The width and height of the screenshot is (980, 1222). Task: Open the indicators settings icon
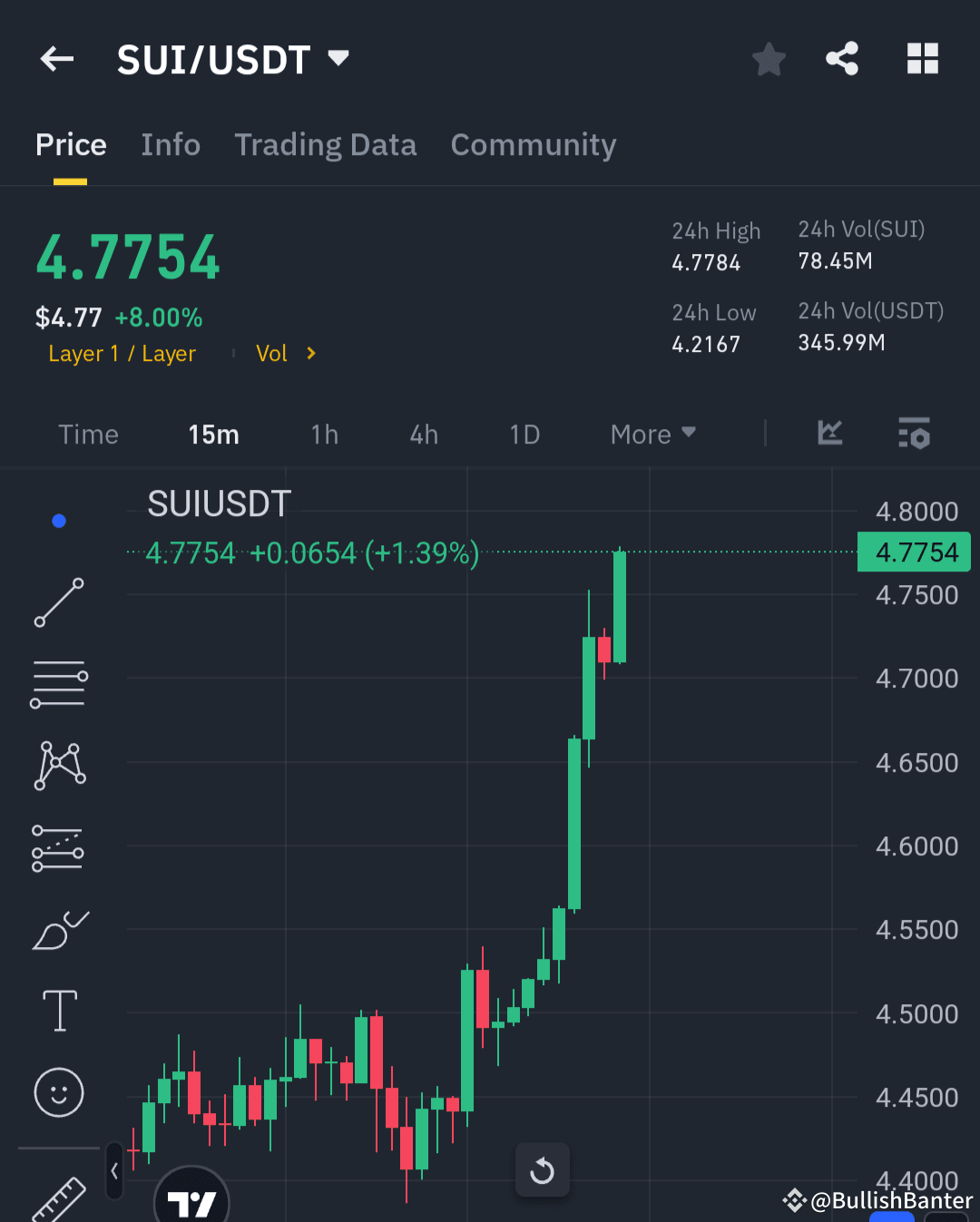click(915, 434)
